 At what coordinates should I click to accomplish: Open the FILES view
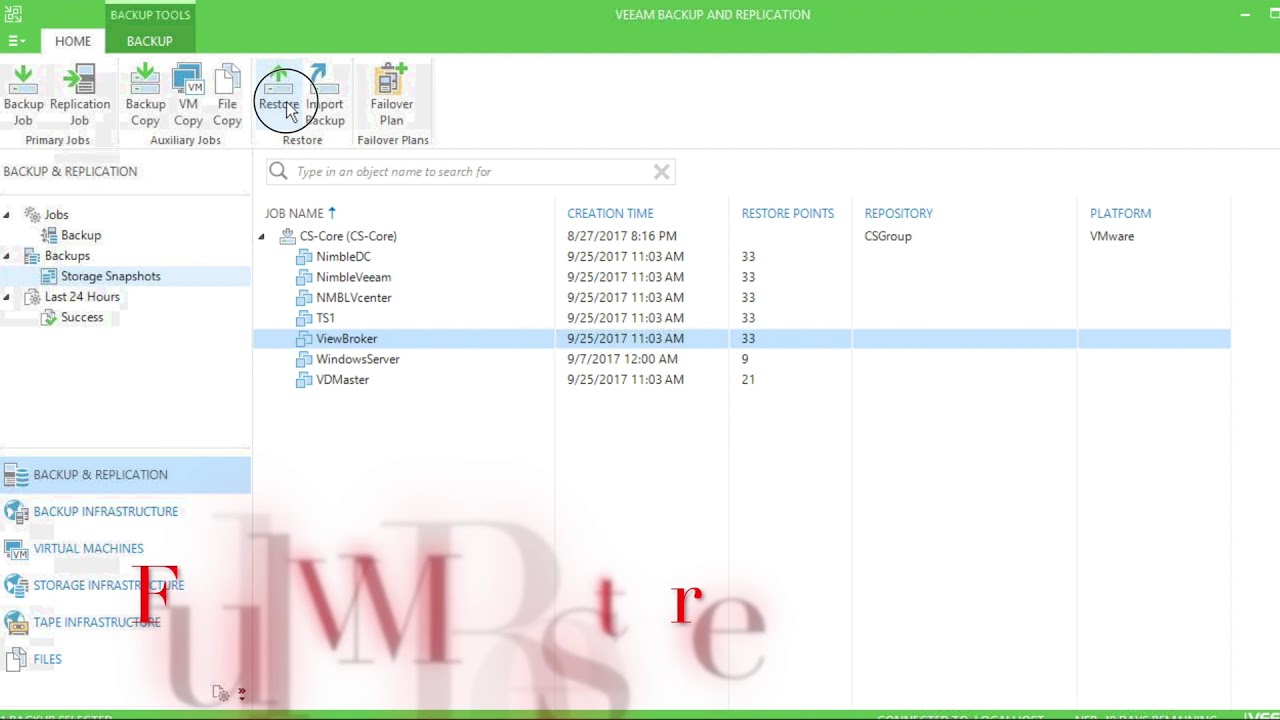[x=125, y=659]
